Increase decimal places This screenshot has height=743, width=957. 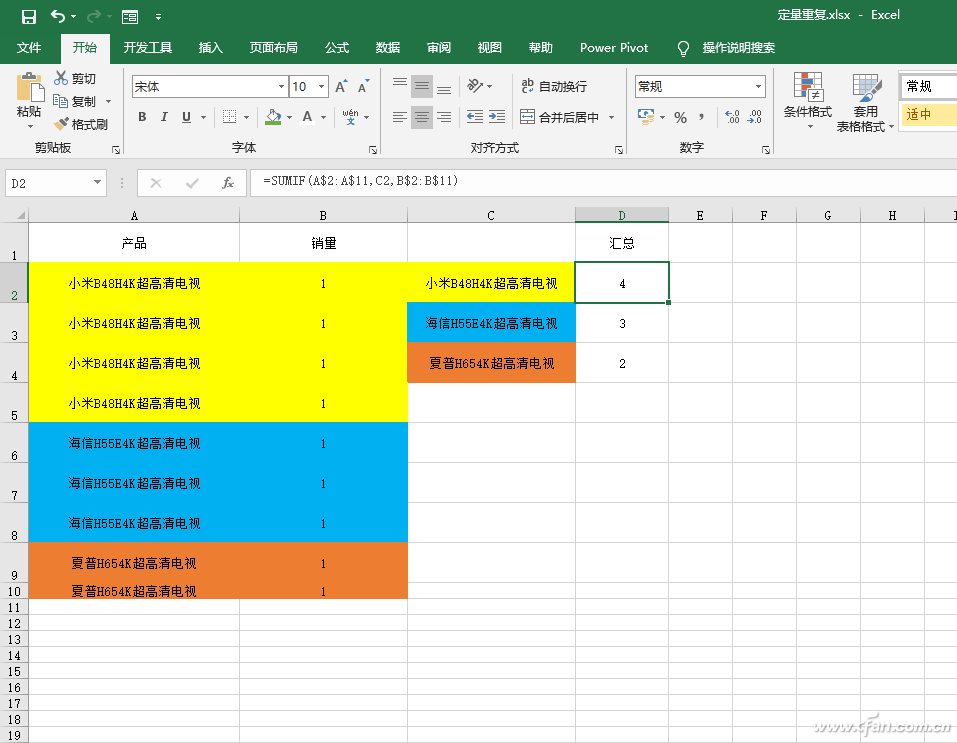pos(732,117)
